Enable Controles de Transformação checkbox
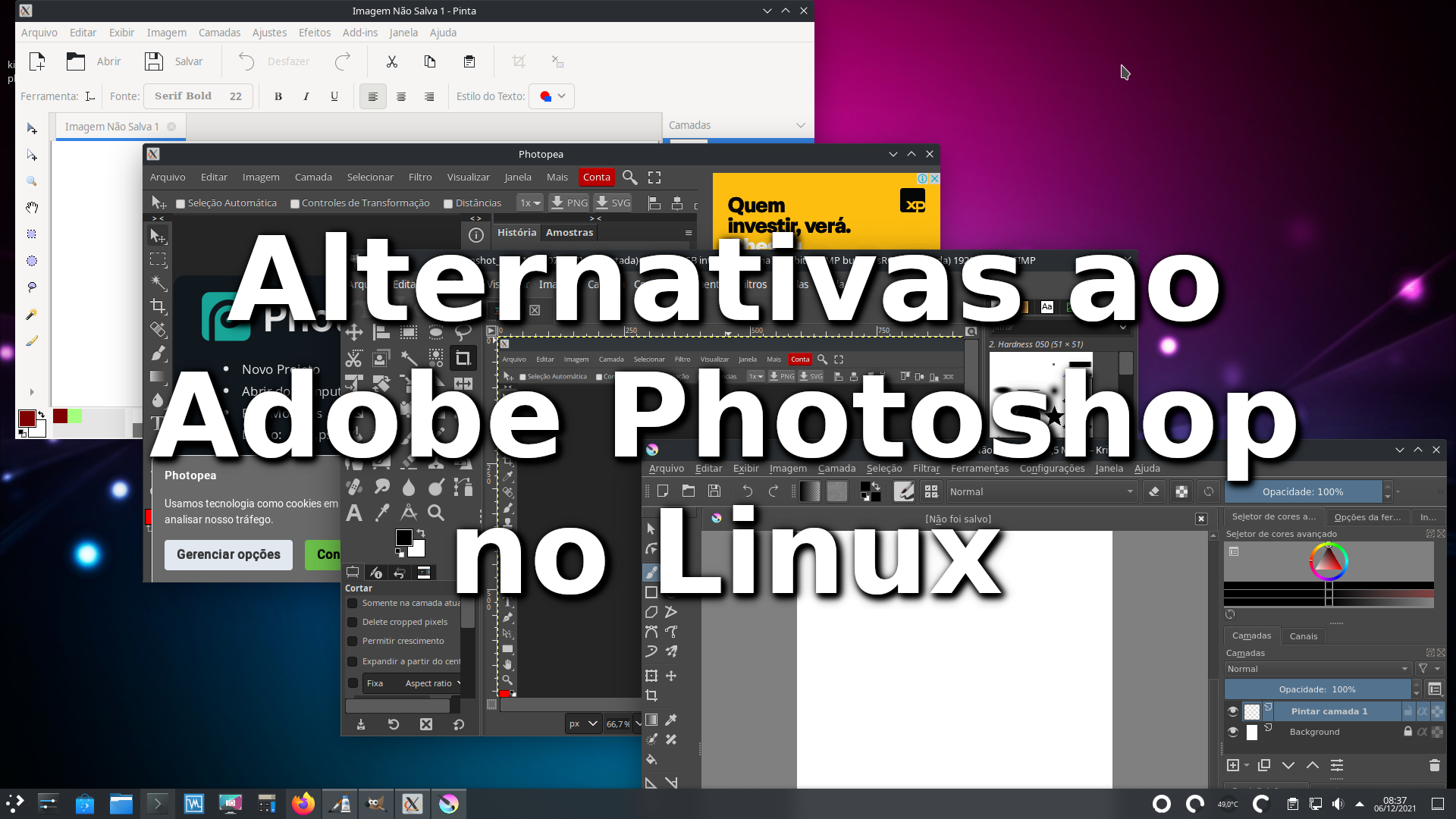Viewport: 1456px width, 819px height. click(x=294, y=204)
